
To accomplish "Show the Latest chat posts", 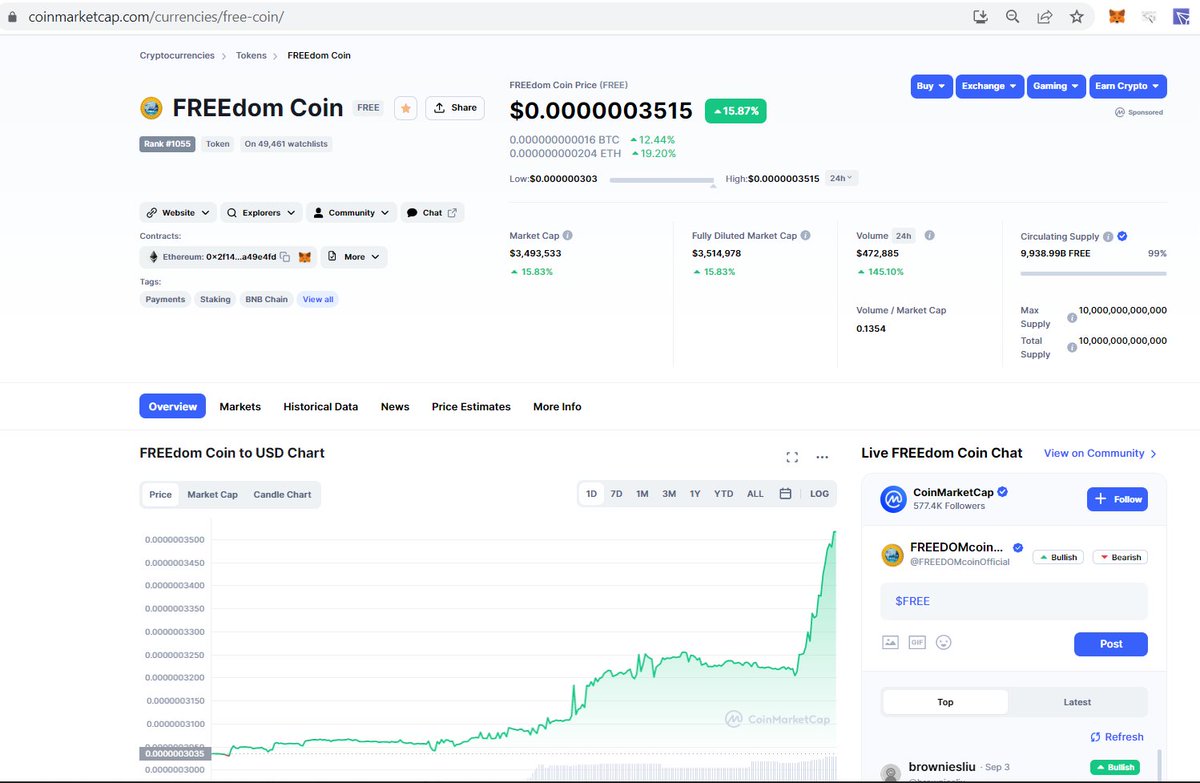I will (1077, 702).
